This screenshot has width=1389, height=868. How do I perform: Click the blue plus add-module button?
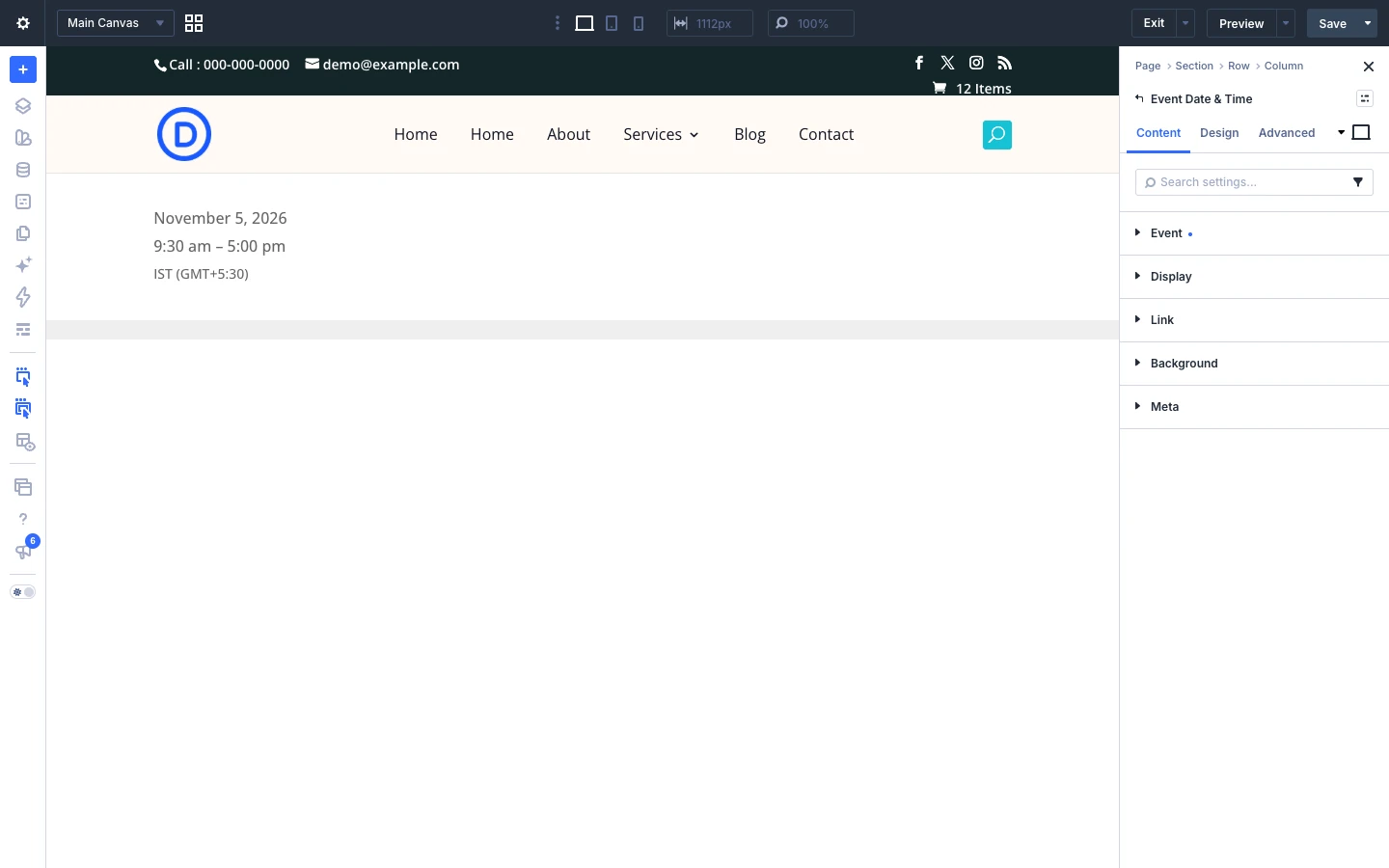(23, 69)
